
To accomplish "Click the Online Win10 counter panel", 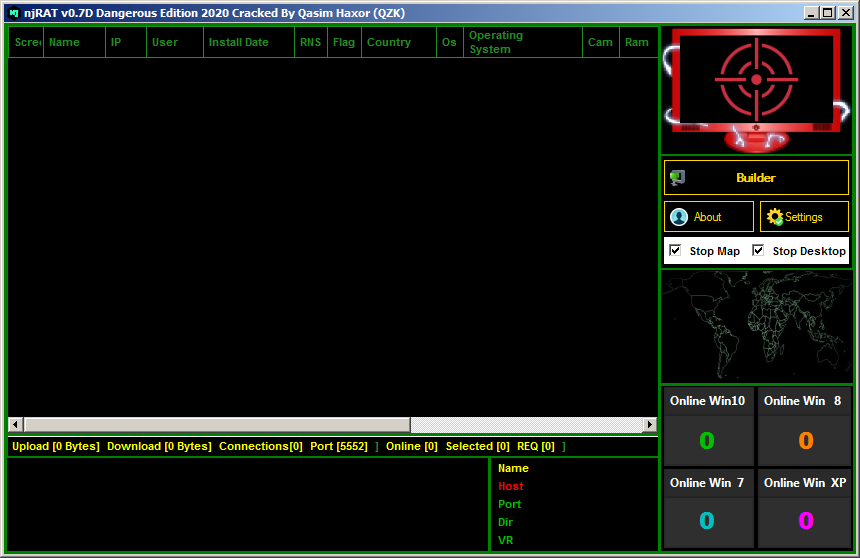I will point(707,427).
